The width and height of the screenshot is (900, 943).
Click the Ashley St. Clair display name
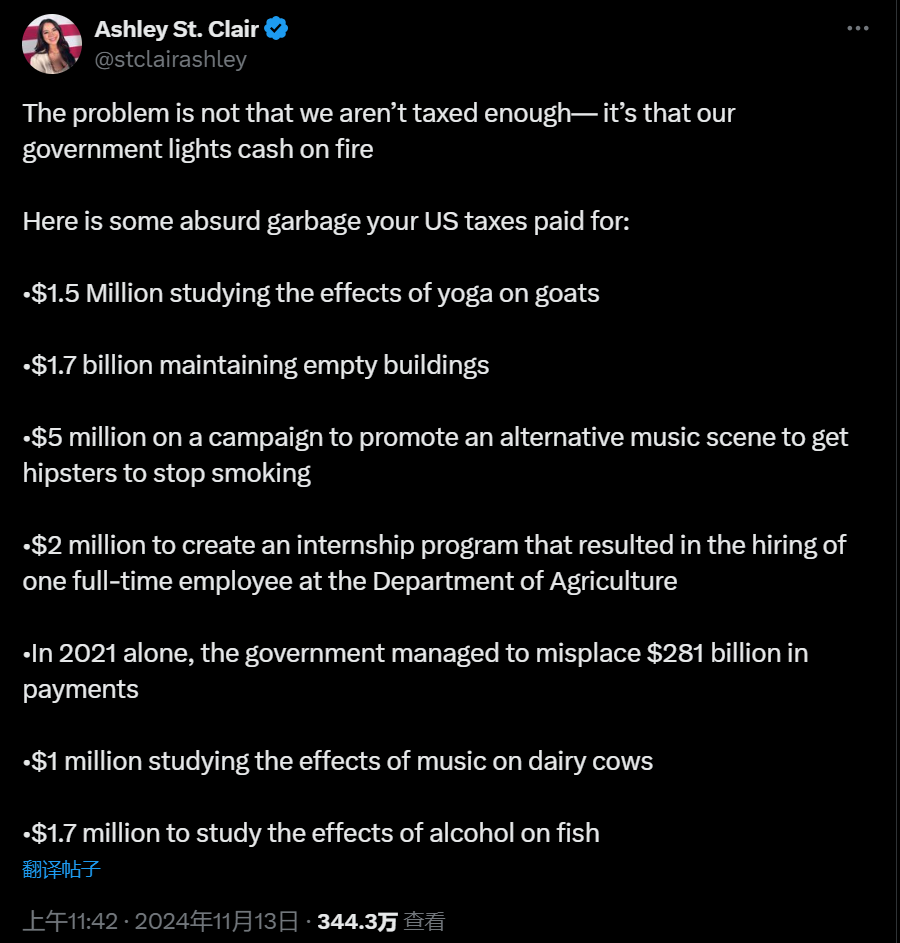[x=176, y=29]
